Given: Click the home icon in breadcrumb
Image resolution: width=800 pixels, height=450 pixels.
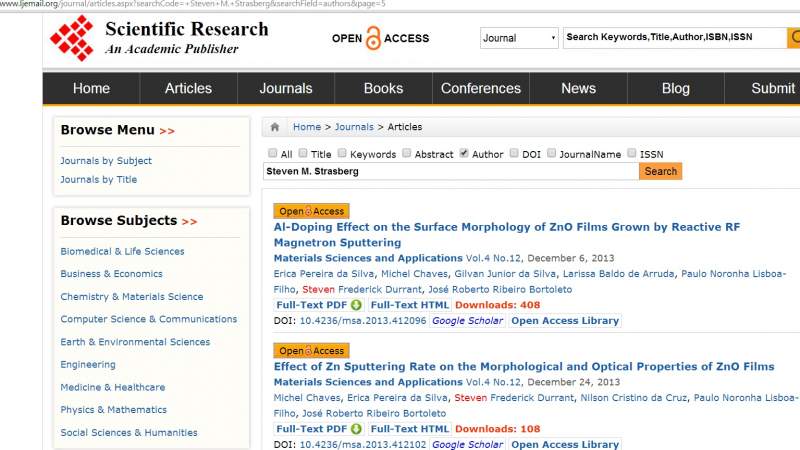Looking at the screenshot, I should [274, 127].
